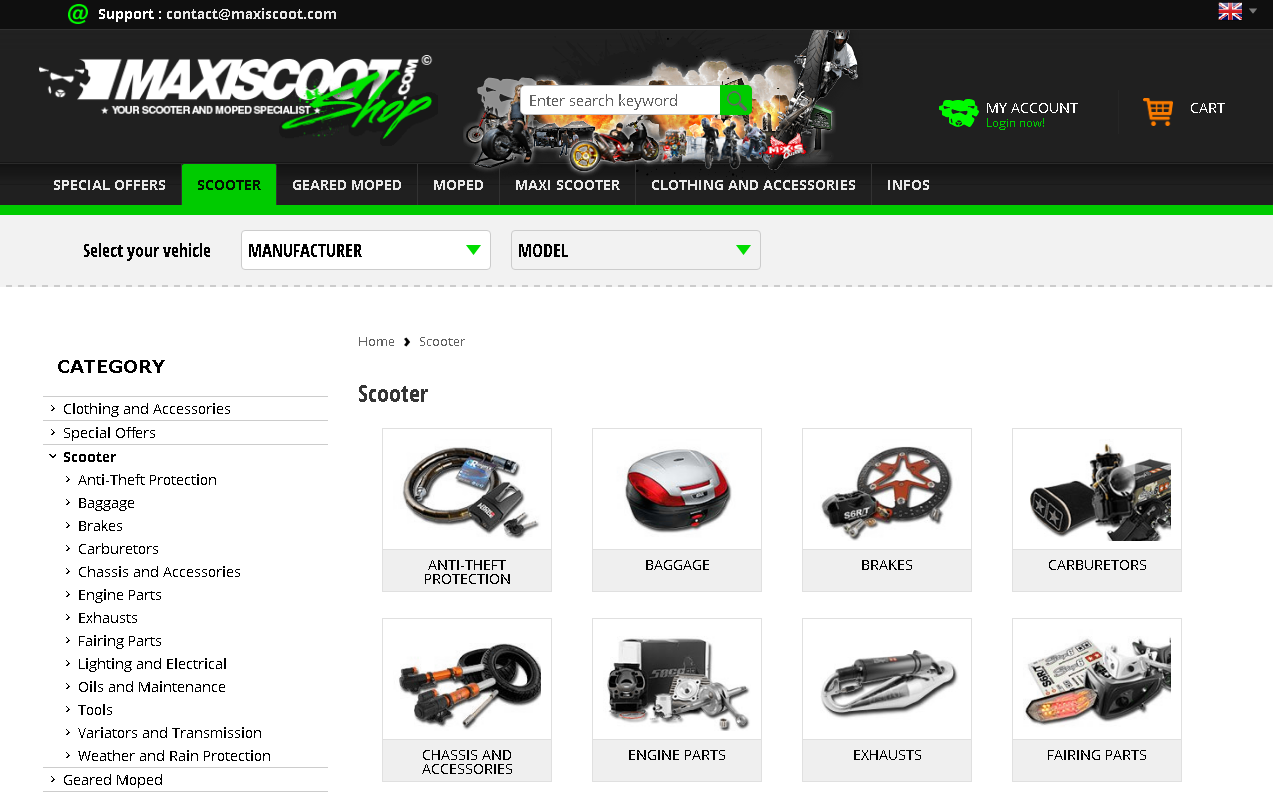Open the Model dropdown
The image size is (1273, 796).
(636, 250)
